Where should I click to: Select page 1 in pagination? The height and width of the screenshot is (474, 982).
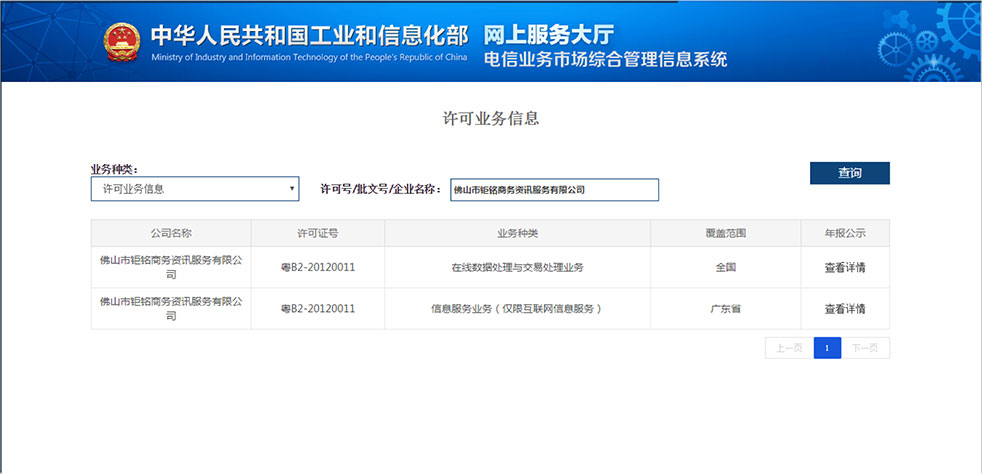pos(827,348)
